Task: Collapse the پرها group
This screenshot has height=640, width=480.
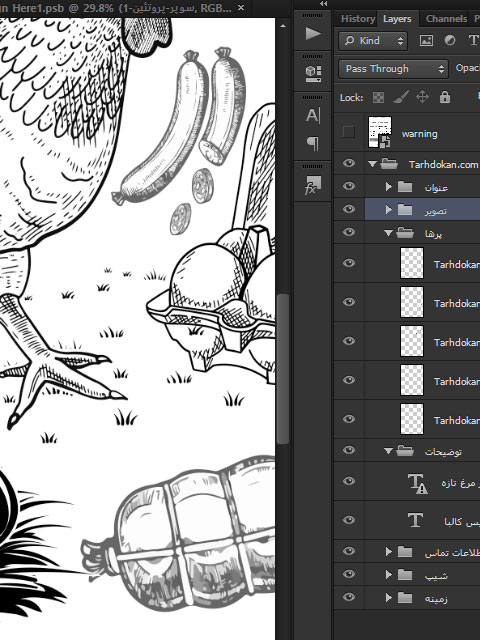Action: click(388, 233)
